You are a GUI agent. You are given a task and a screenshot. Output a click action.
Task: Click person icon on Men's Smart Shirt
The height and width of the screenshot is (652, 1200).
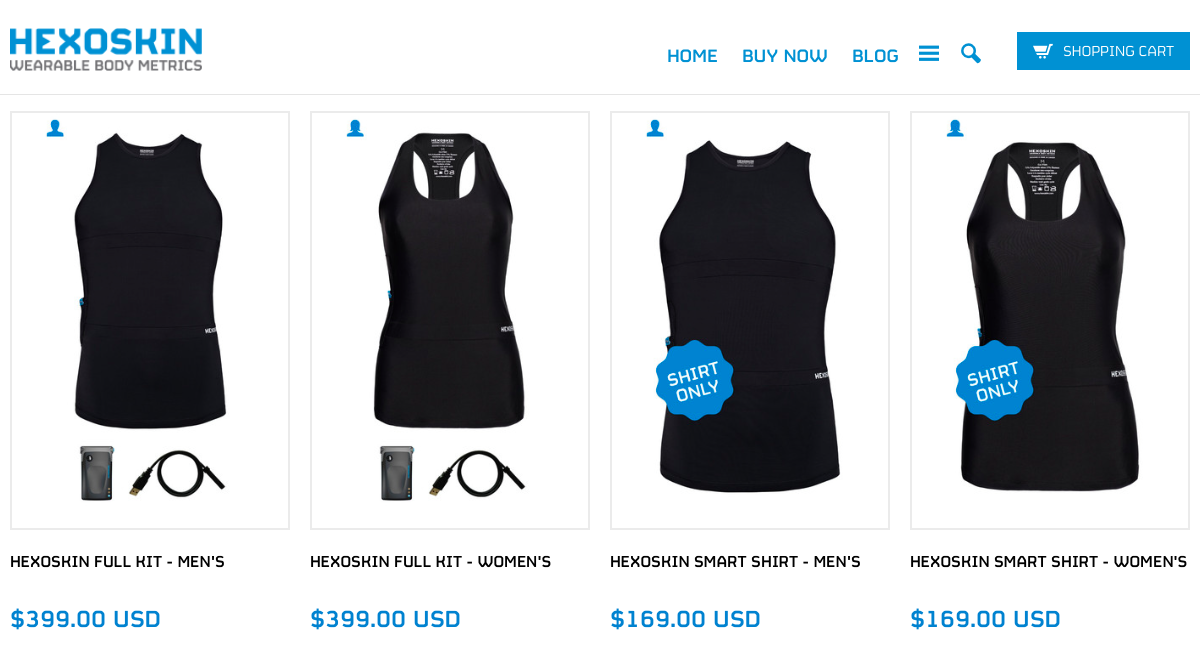[x=655, y=128]
